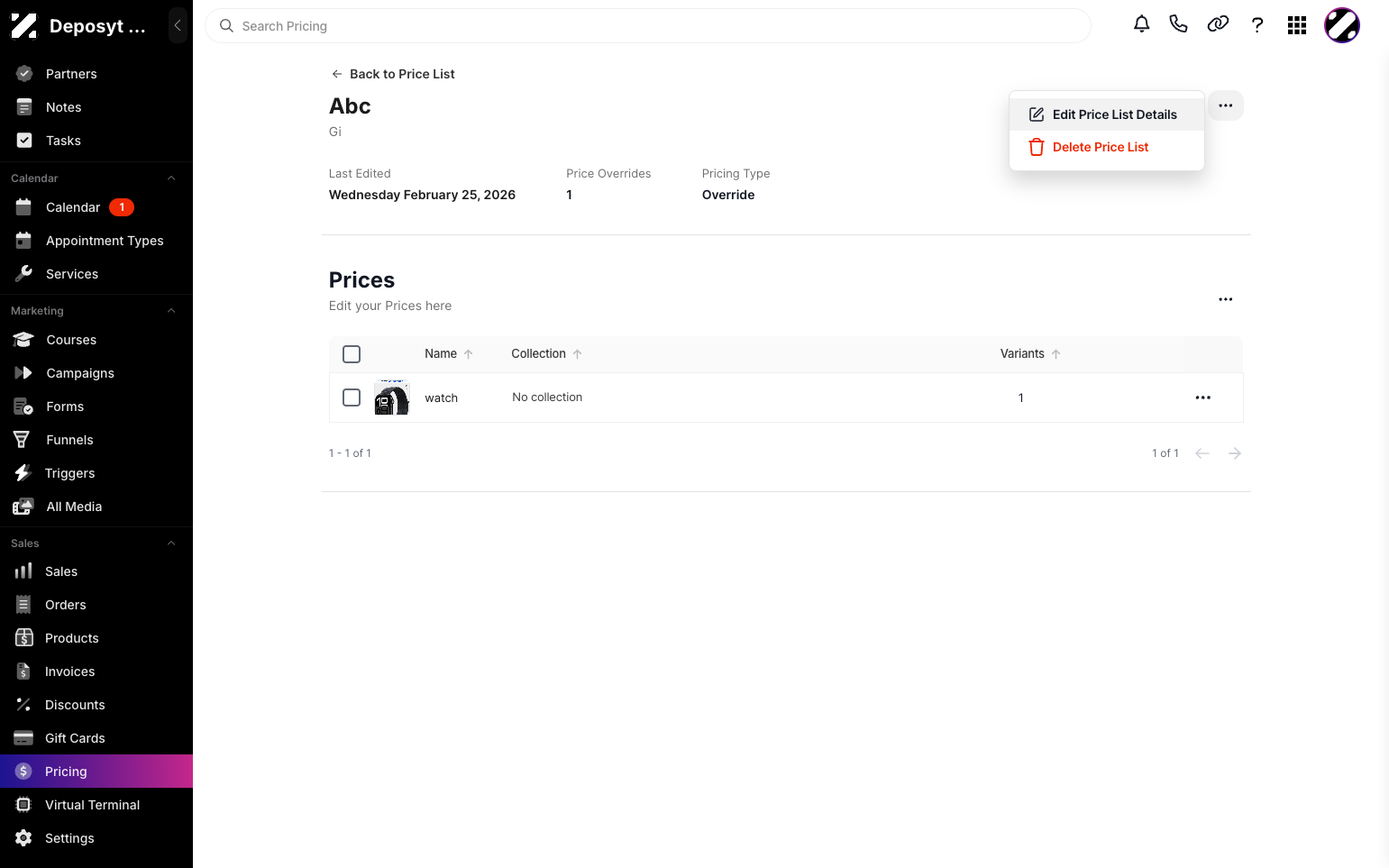Open the help question mark
This screenshot has width=1389, height=868.
(1257, 25)
